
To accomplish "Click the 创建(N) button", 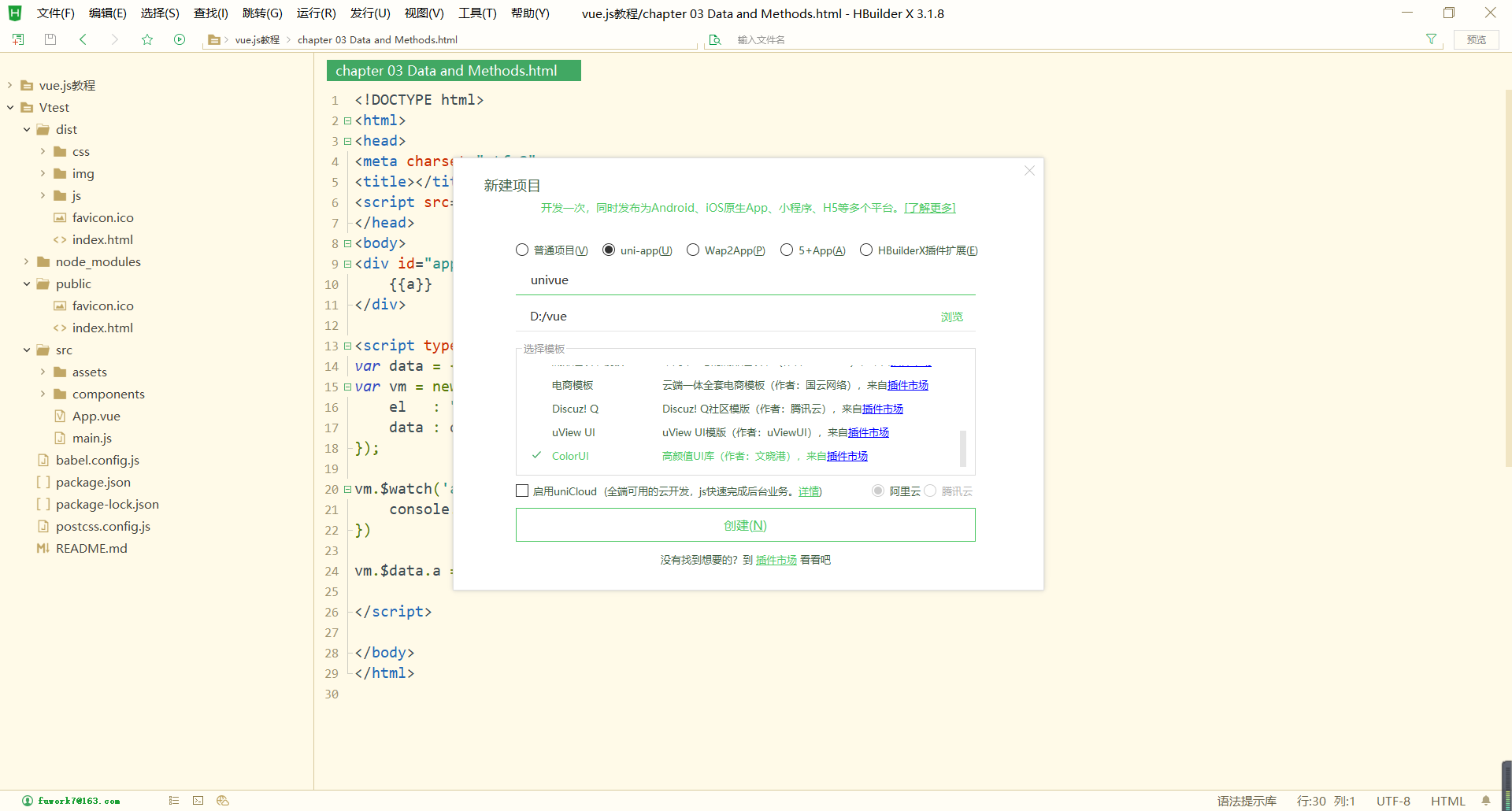I will 745,525.
